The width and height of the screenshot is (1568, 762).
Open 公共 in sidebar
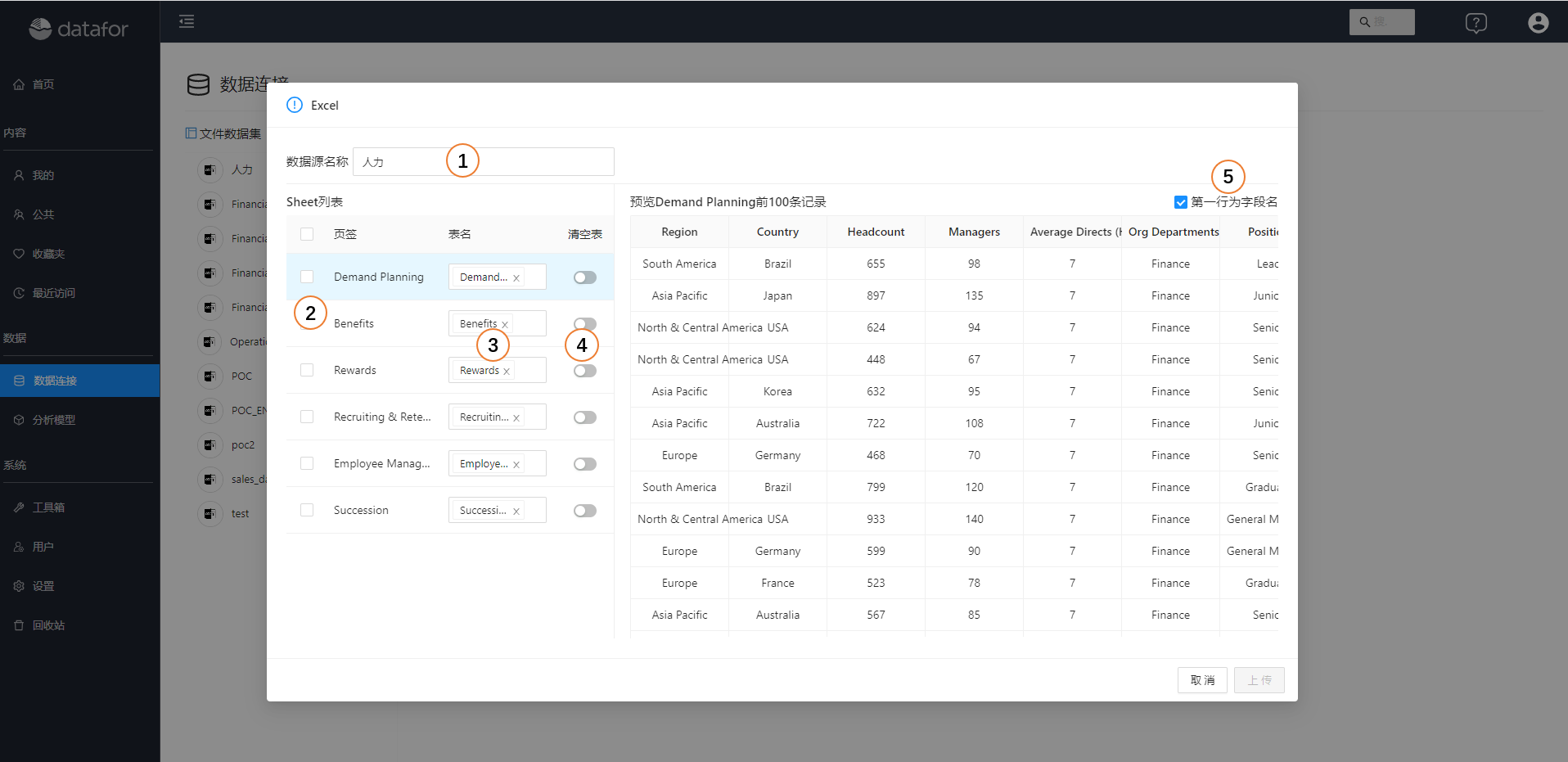tap(43, 214)
